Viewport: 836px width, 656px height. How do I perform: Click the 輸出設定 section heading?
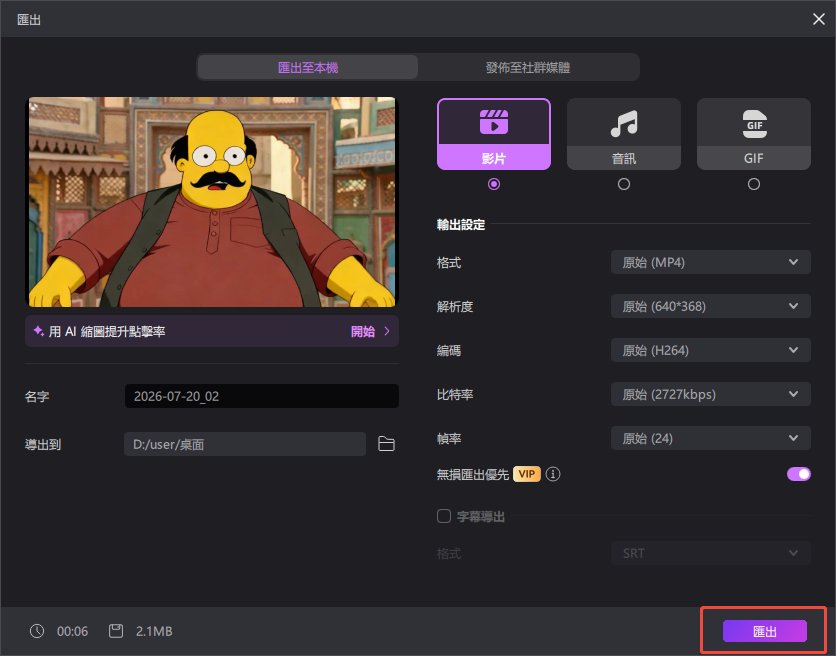461,225
